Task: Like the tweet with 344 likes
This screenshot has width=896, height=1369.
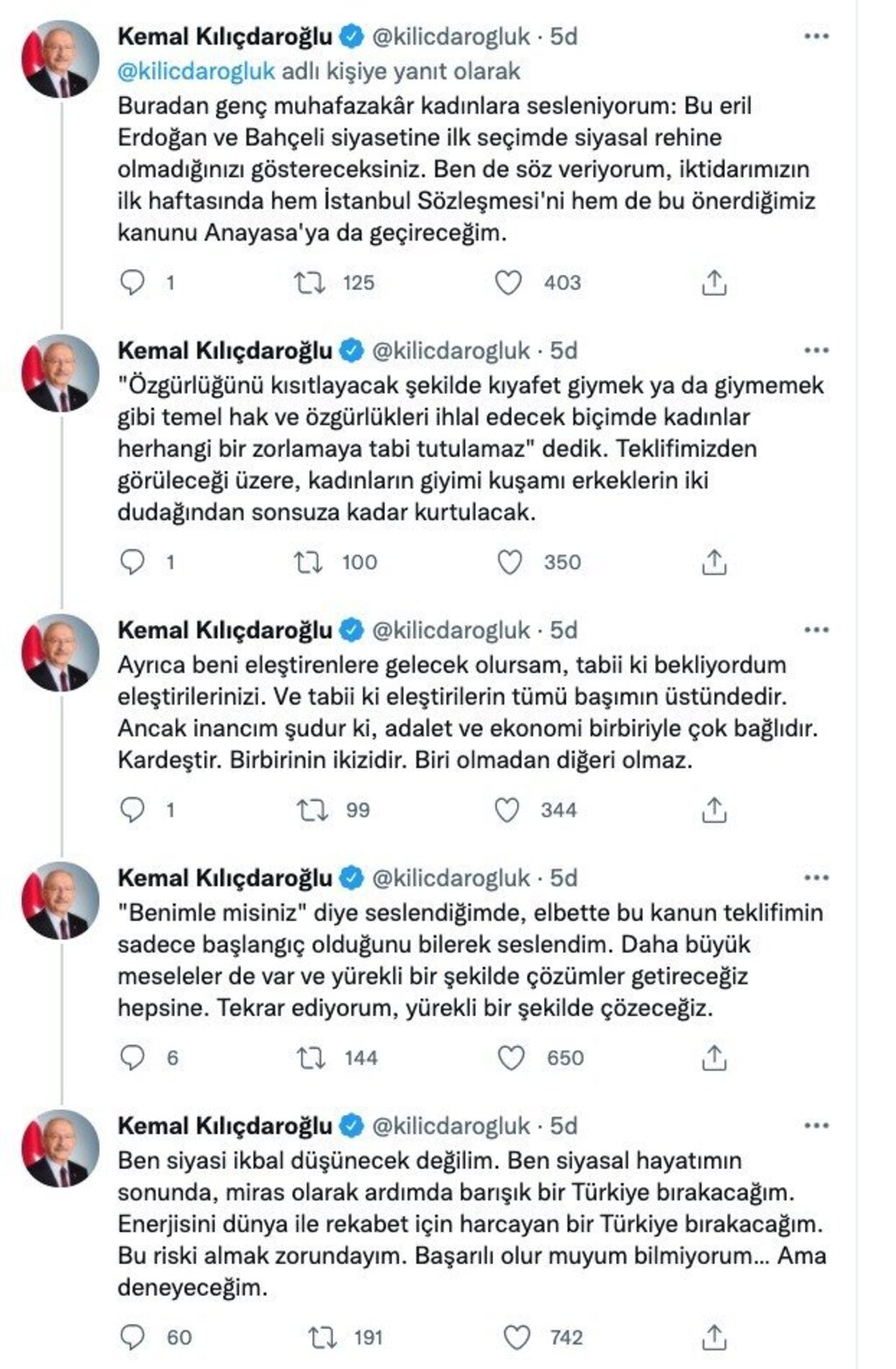Action: click(x=507, y=810)
